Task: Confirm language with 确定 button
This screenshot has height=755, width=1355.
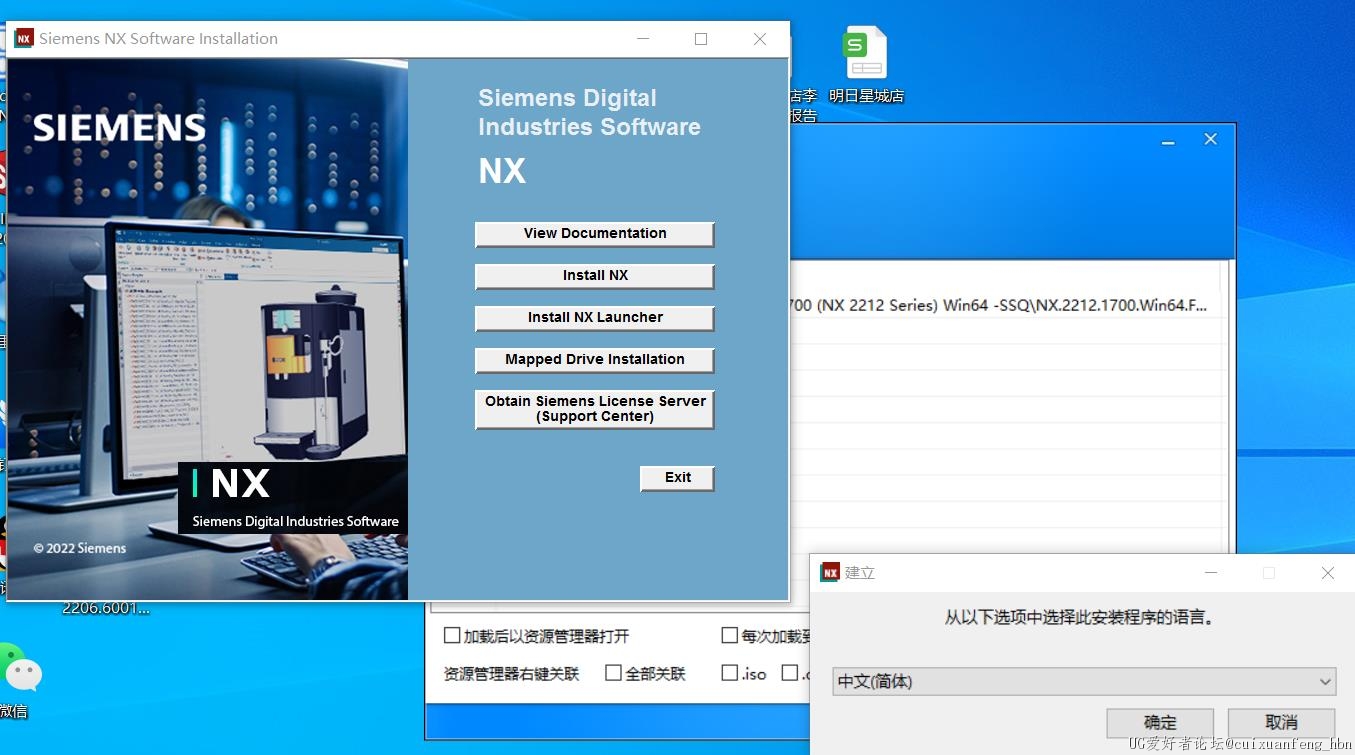Action: [x=1160, y=722]
